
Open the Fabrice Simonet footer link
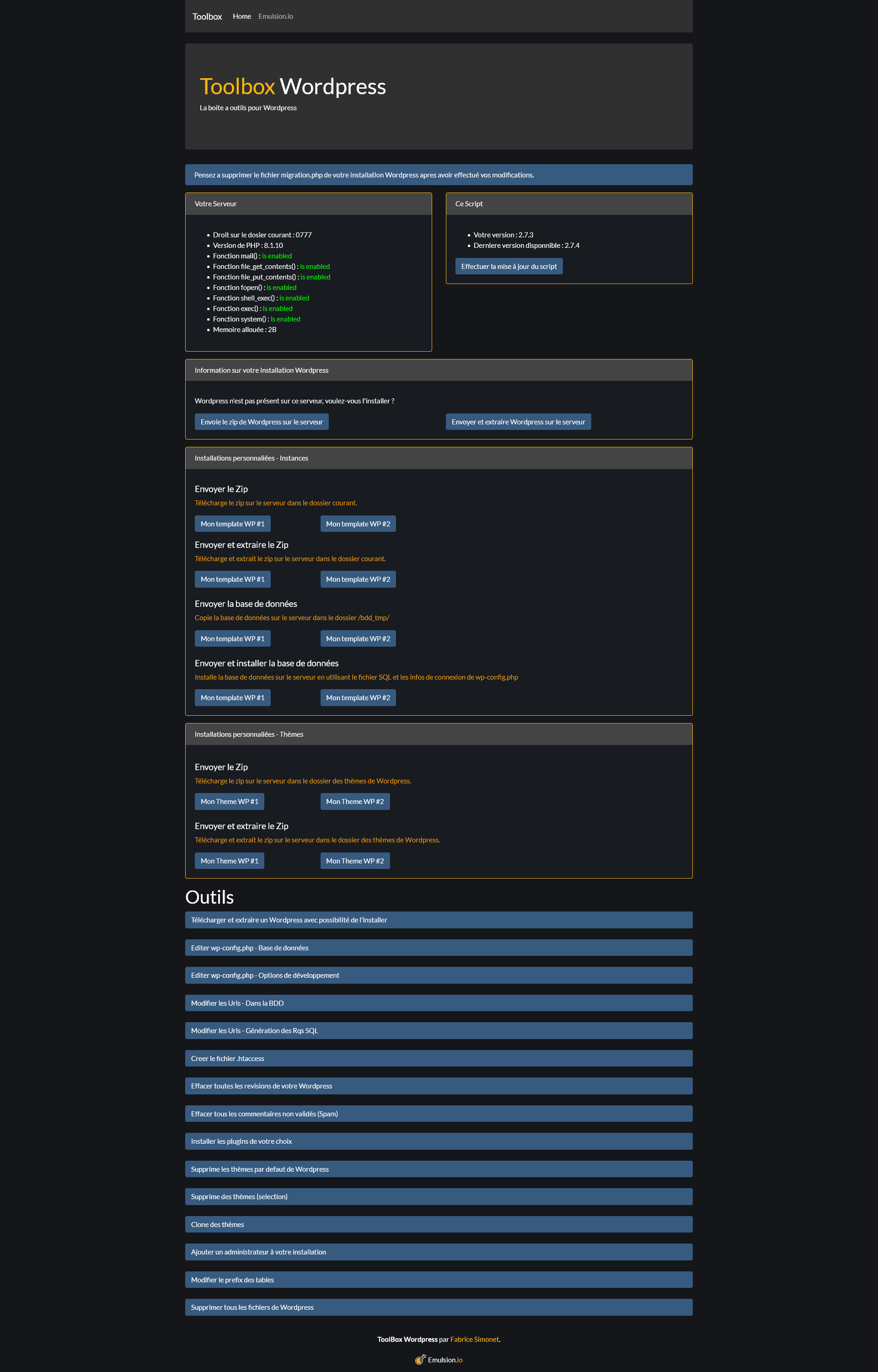point(474,1339)
